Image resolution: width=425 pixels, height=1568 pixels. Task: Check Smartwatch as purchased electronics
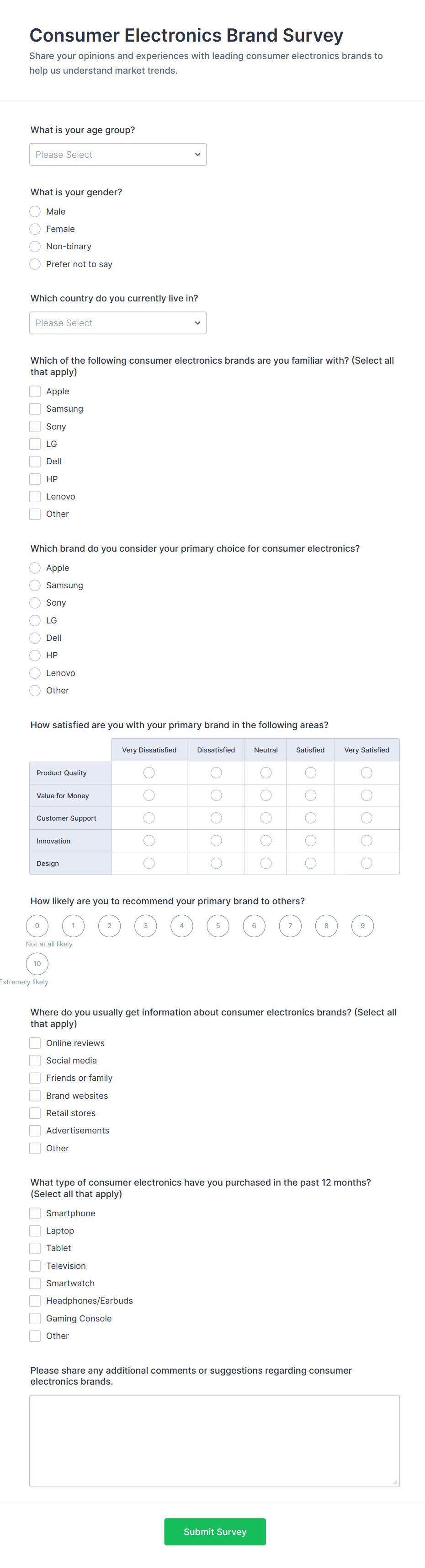(x=35, y=1283)
